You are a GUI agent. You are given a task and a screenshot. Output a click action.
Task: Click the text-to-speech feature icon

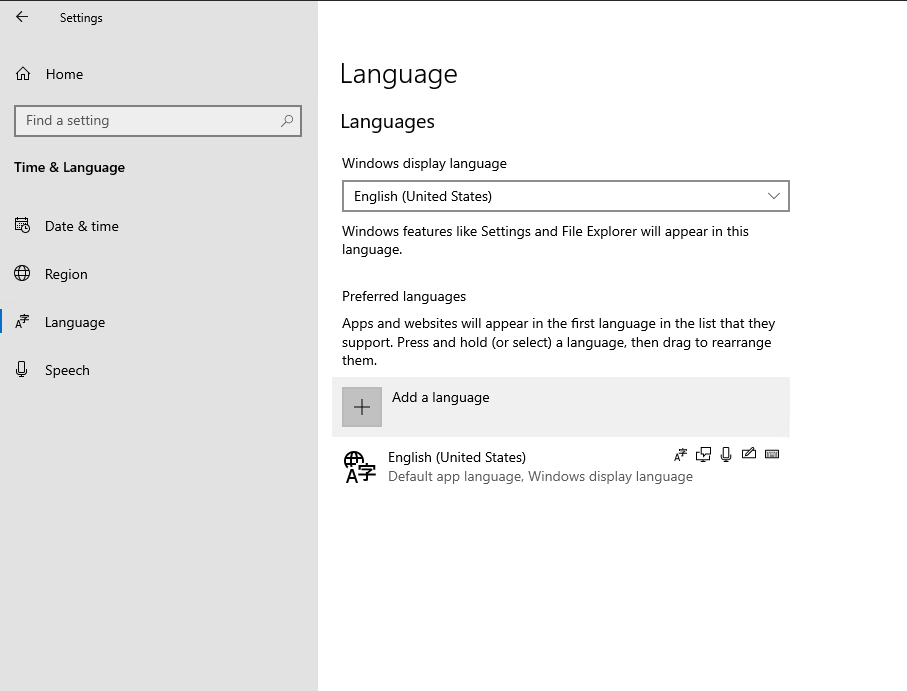pos(704,455)
